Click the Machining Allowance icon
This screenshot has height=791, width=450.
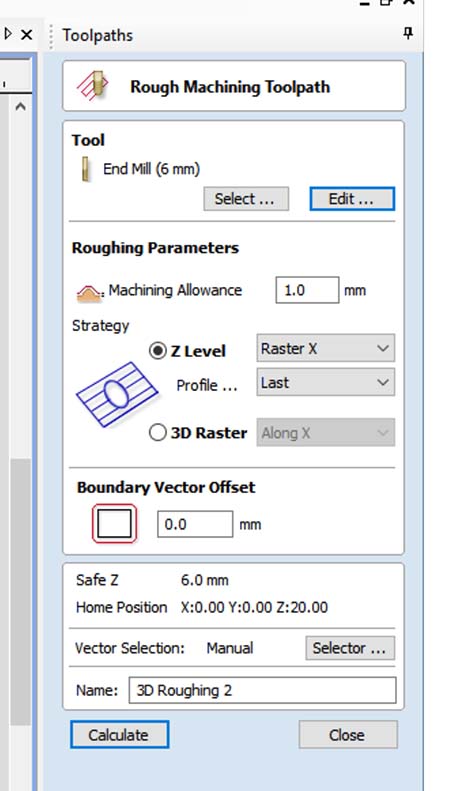pos(89,293)
